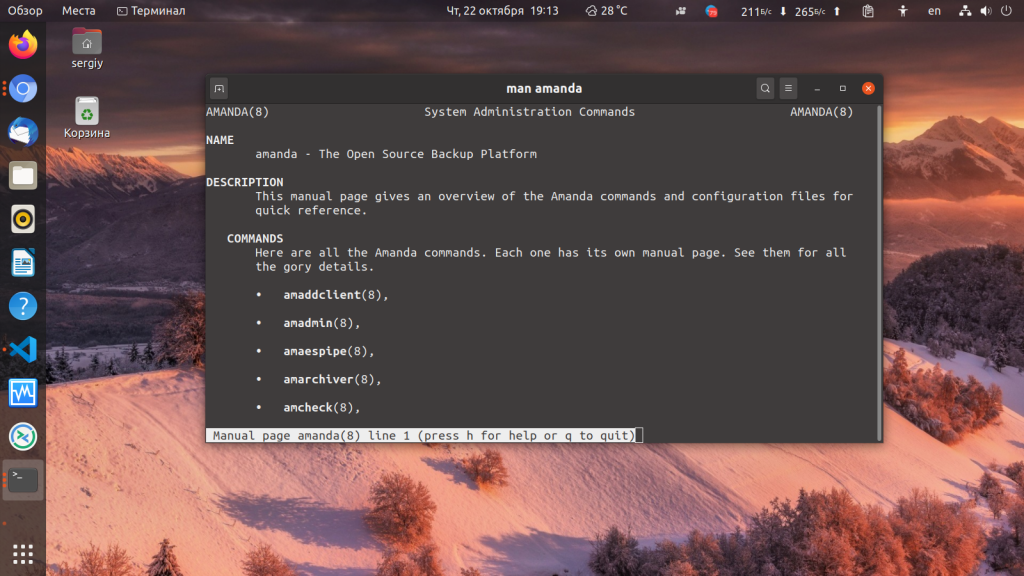The image size is (1024, 576).
Task: Open Thunderbird mail from the dock
Action: 23,132
